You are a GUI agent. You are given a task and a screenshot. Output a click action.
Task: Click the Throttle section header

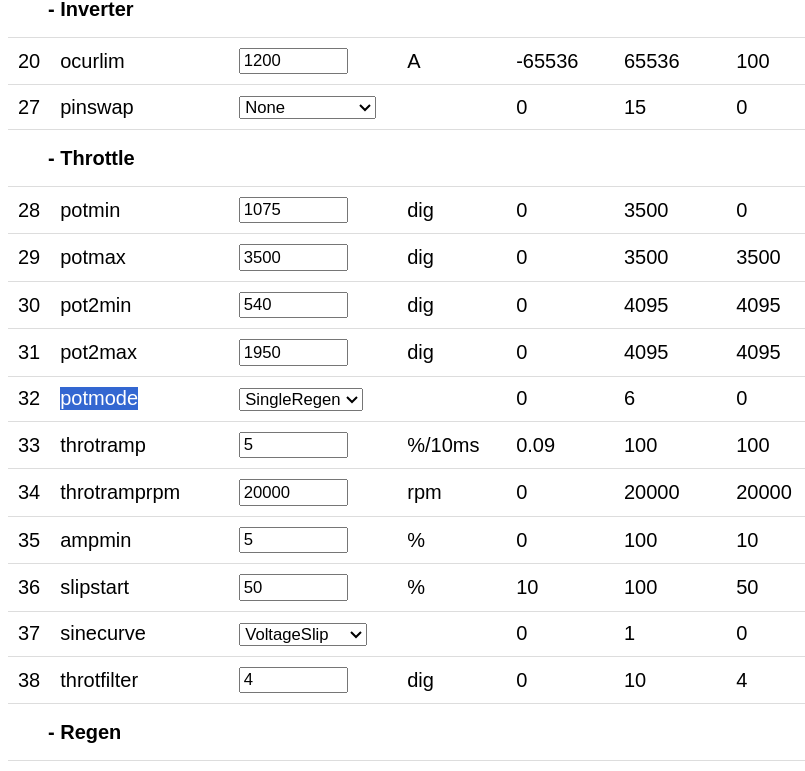[91, 158]
